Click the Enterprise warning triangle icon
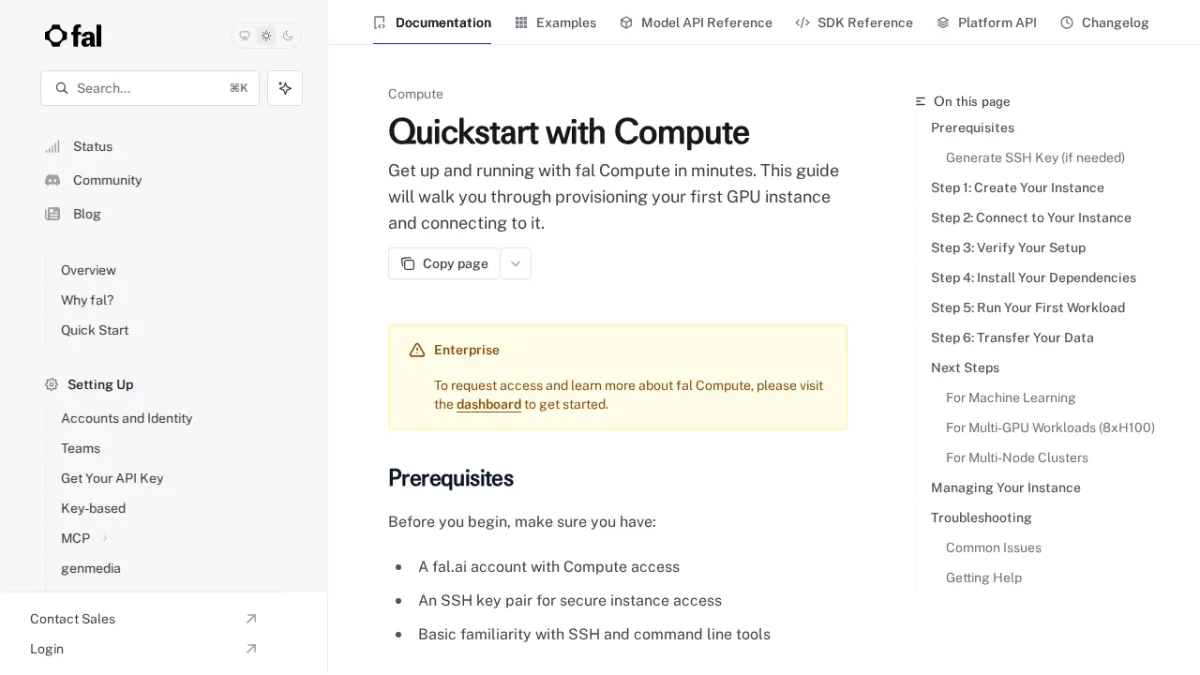The height and width of the screenshot is (675, 1200). click(x=417, y=350)
